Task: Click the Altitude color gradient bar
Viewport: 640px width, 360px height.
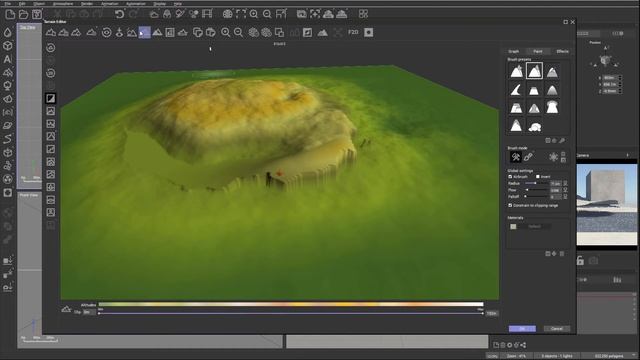Action: [x=291, y=304]
